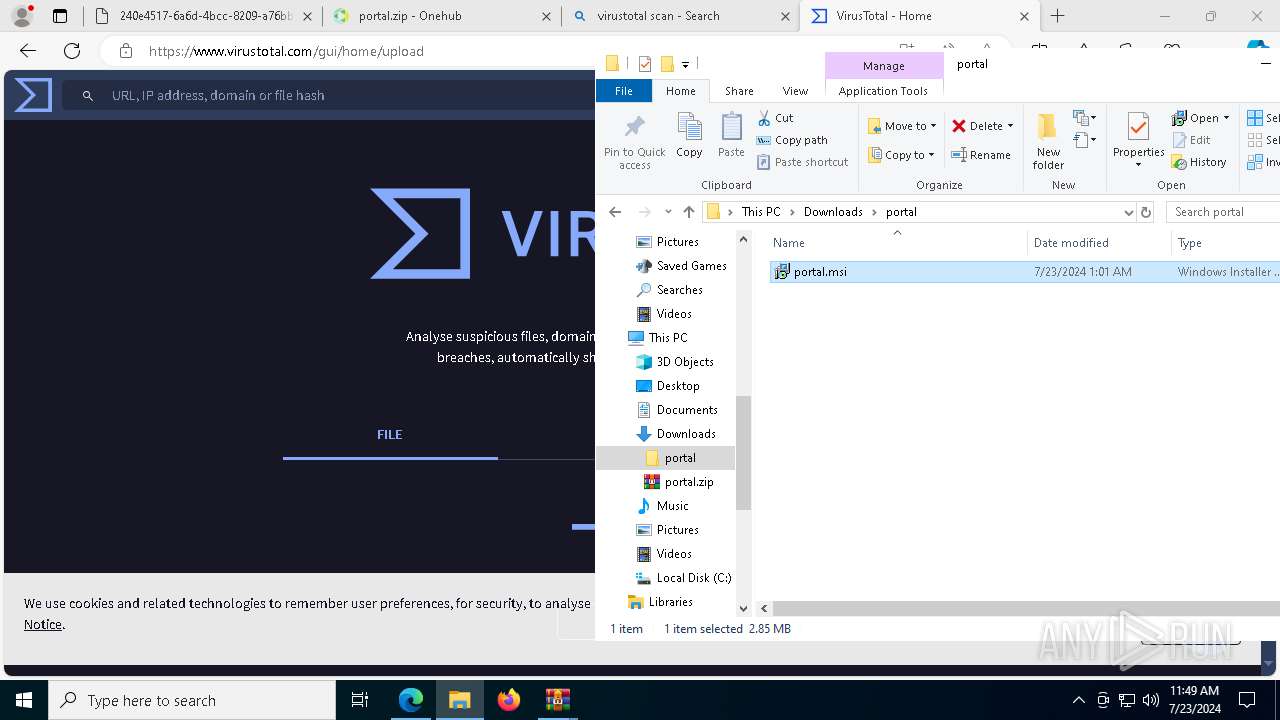Click Downloads in the address breadcrumb

[833, 212]
